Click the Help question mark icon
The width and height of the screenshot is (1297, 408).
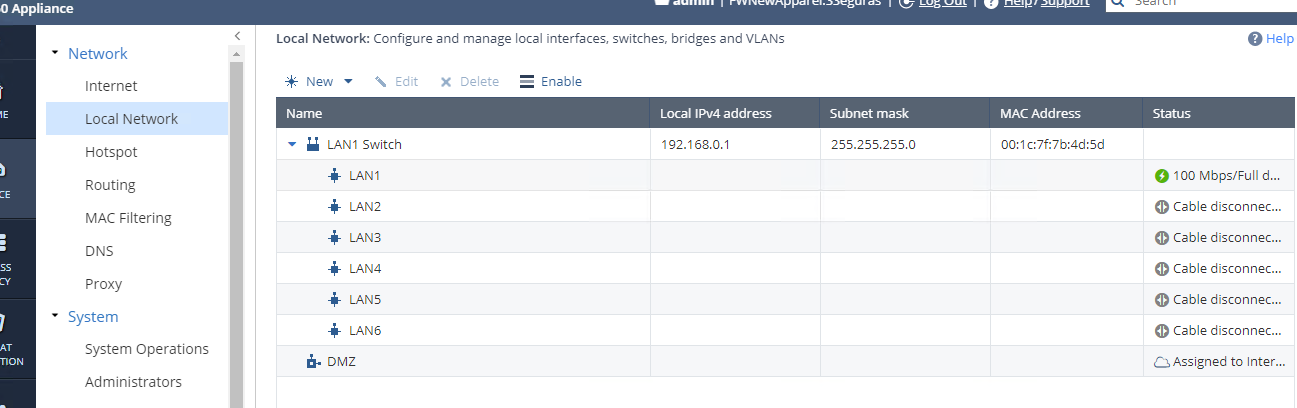(x=1255, y=39)
